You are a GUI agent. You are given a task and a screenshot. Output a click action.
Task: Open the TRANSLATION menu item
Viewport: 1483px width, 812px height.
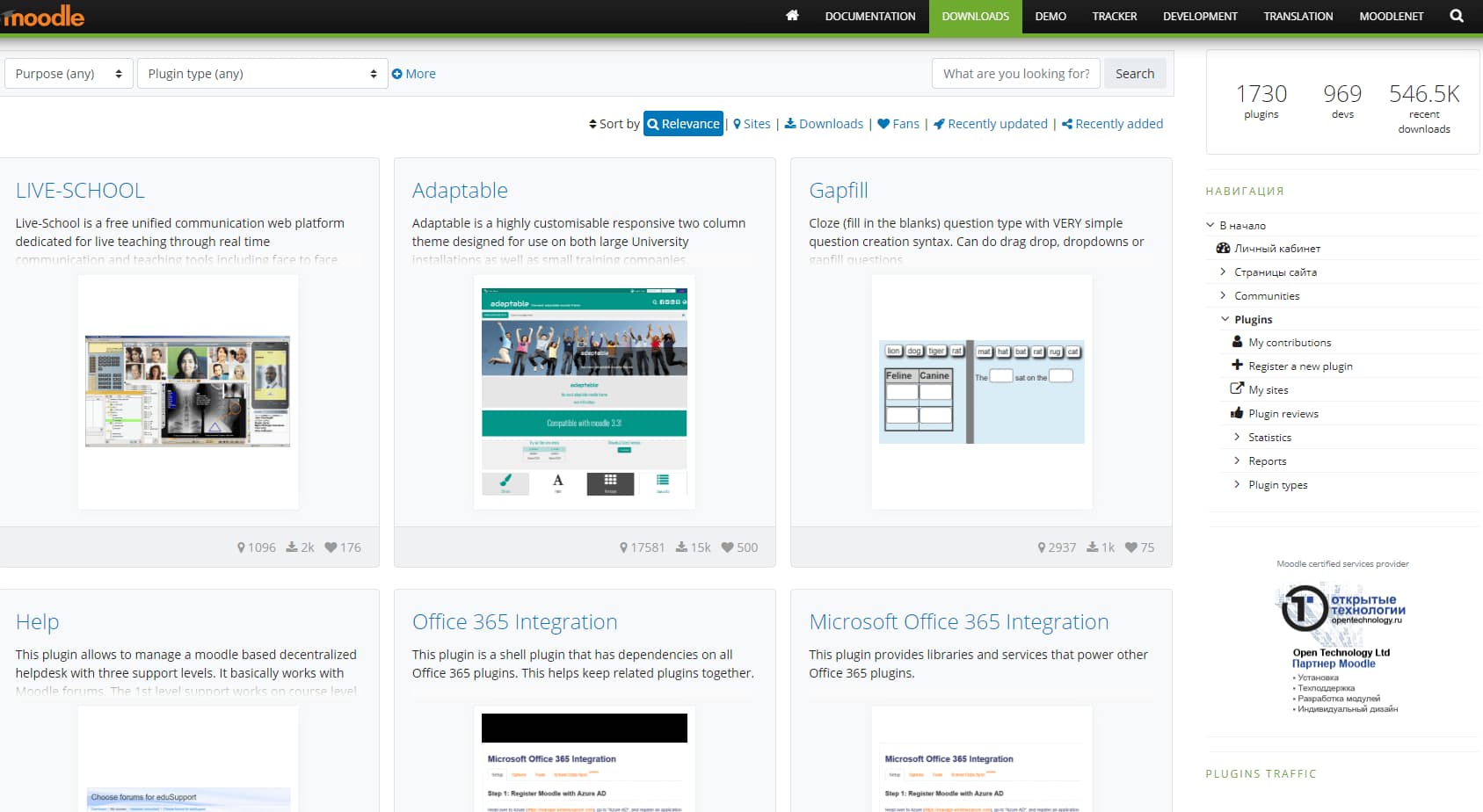pyautogui.click(x=1298, y=17)
